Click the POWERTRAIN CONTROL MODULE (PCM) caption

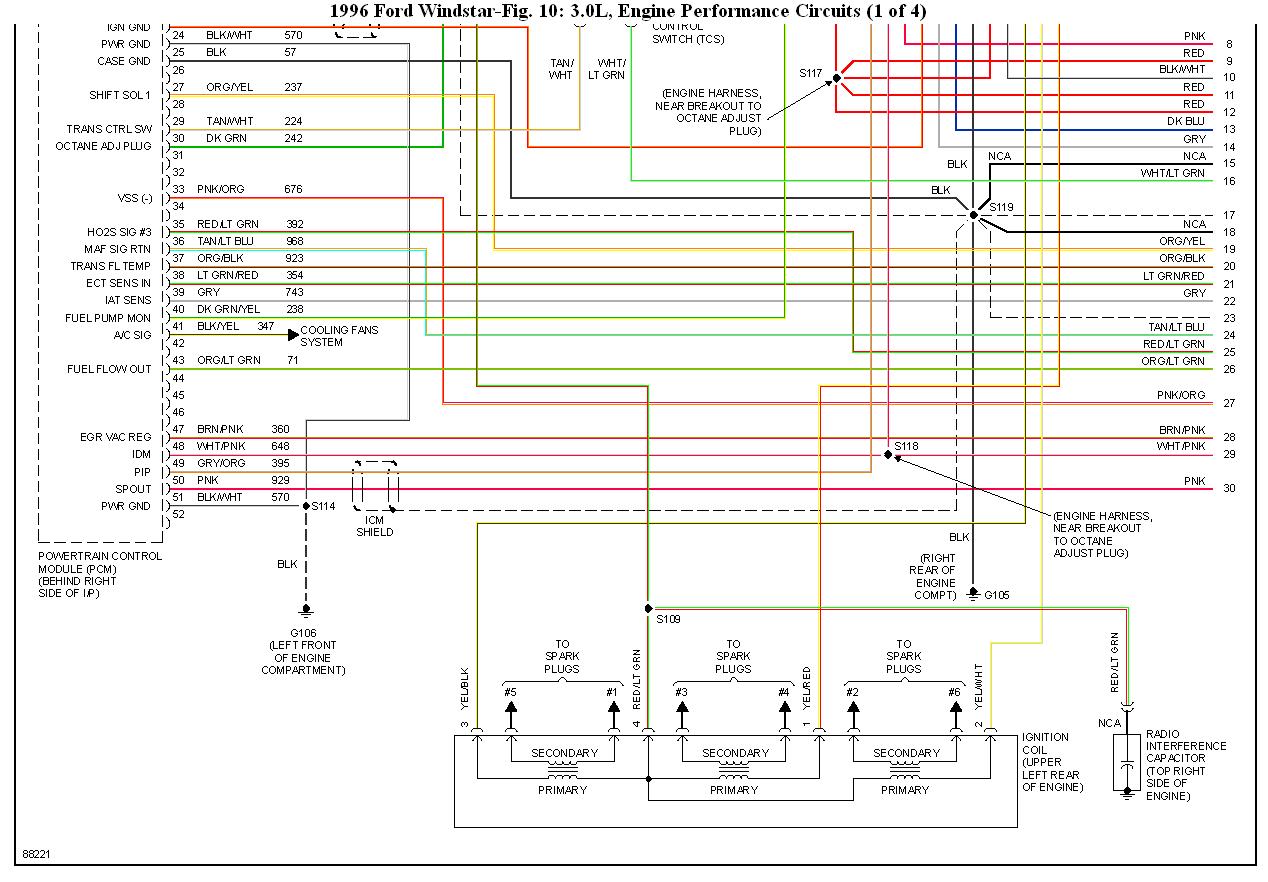click(100, 574)
